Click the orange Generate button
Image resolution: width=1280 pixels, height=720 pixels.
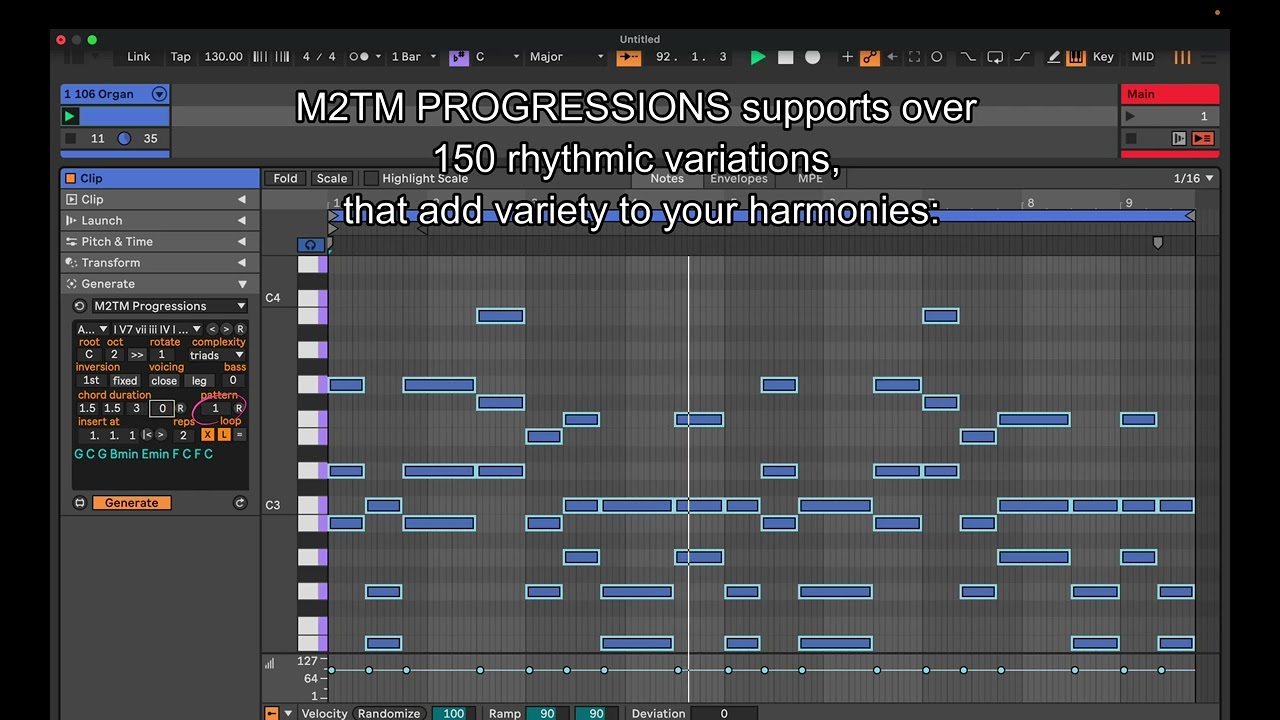point(132,503)
